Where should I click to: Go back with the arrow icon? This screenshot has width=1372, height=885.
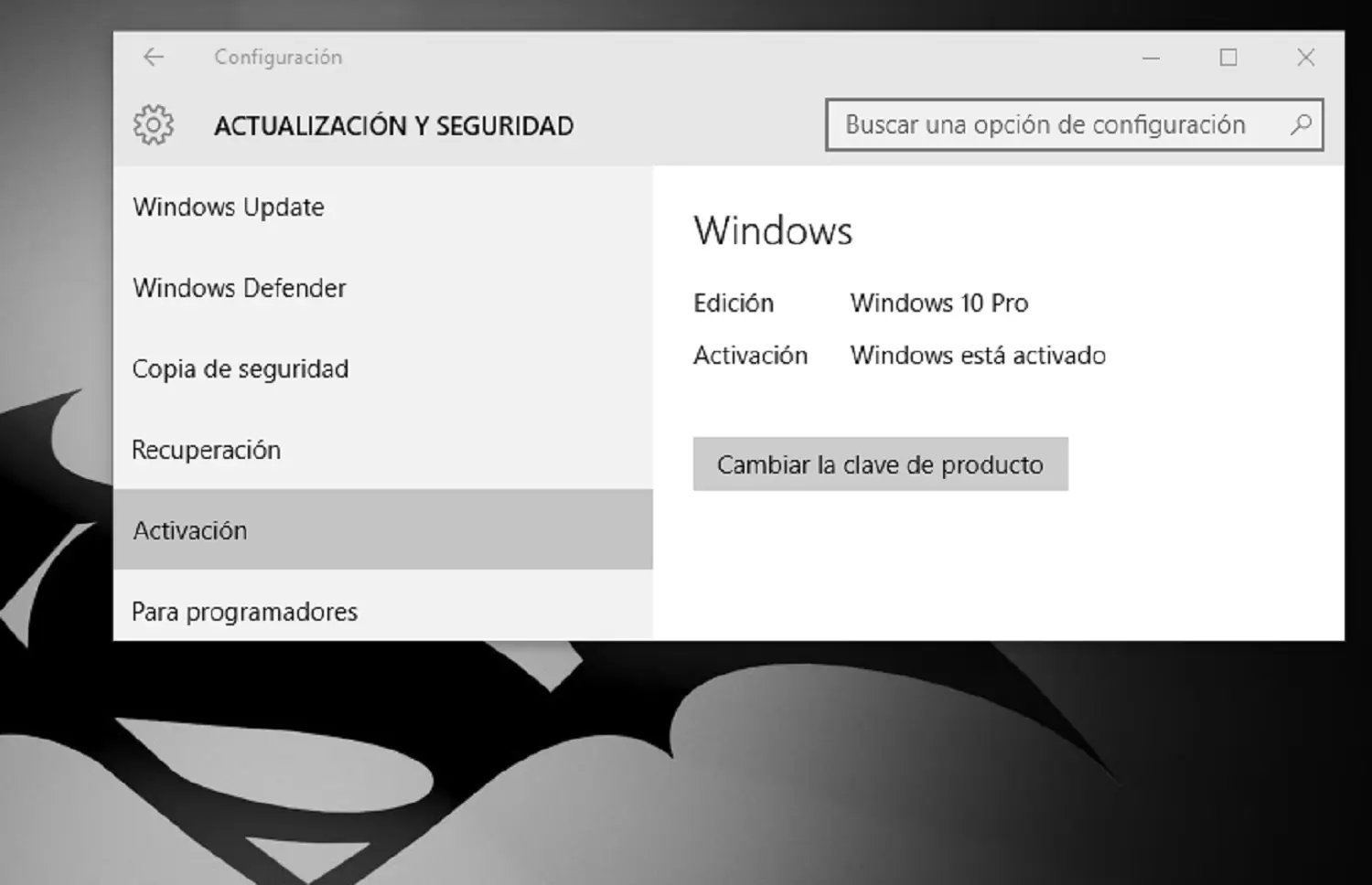(153, 57)
